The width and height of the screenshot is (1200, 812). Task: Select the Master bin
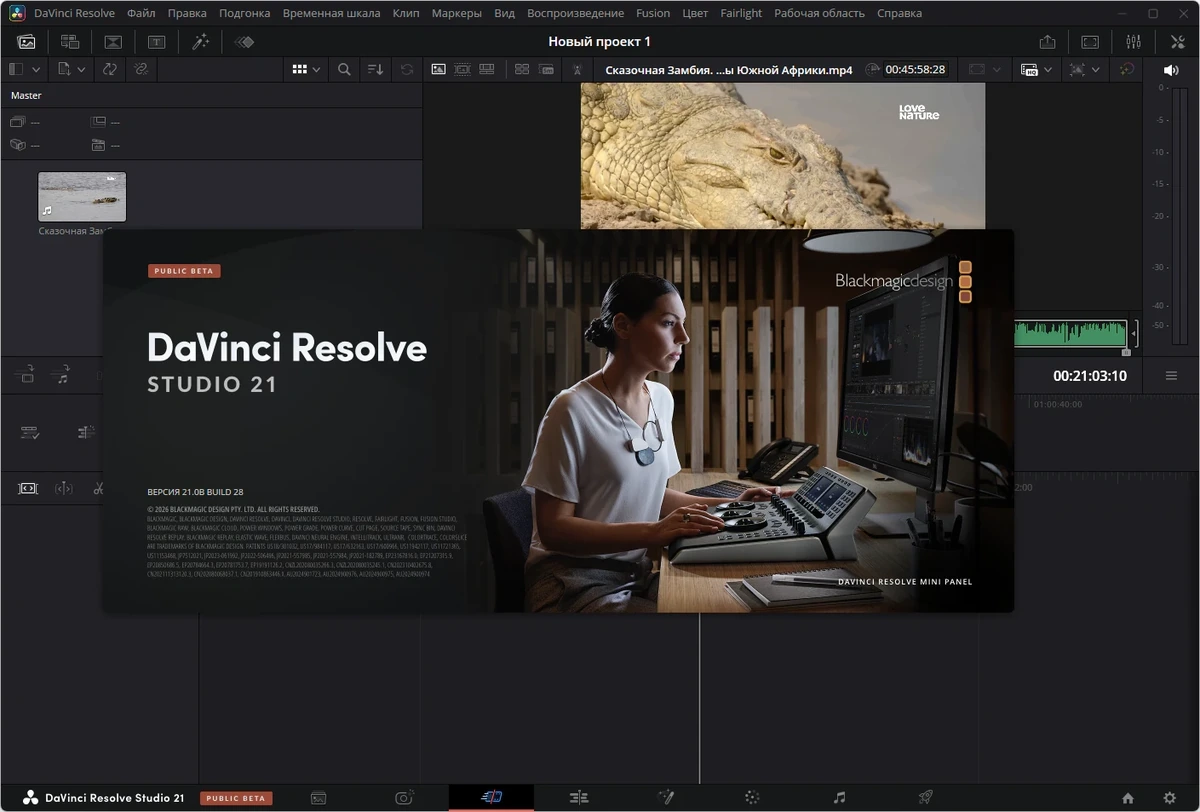[26, 95]
